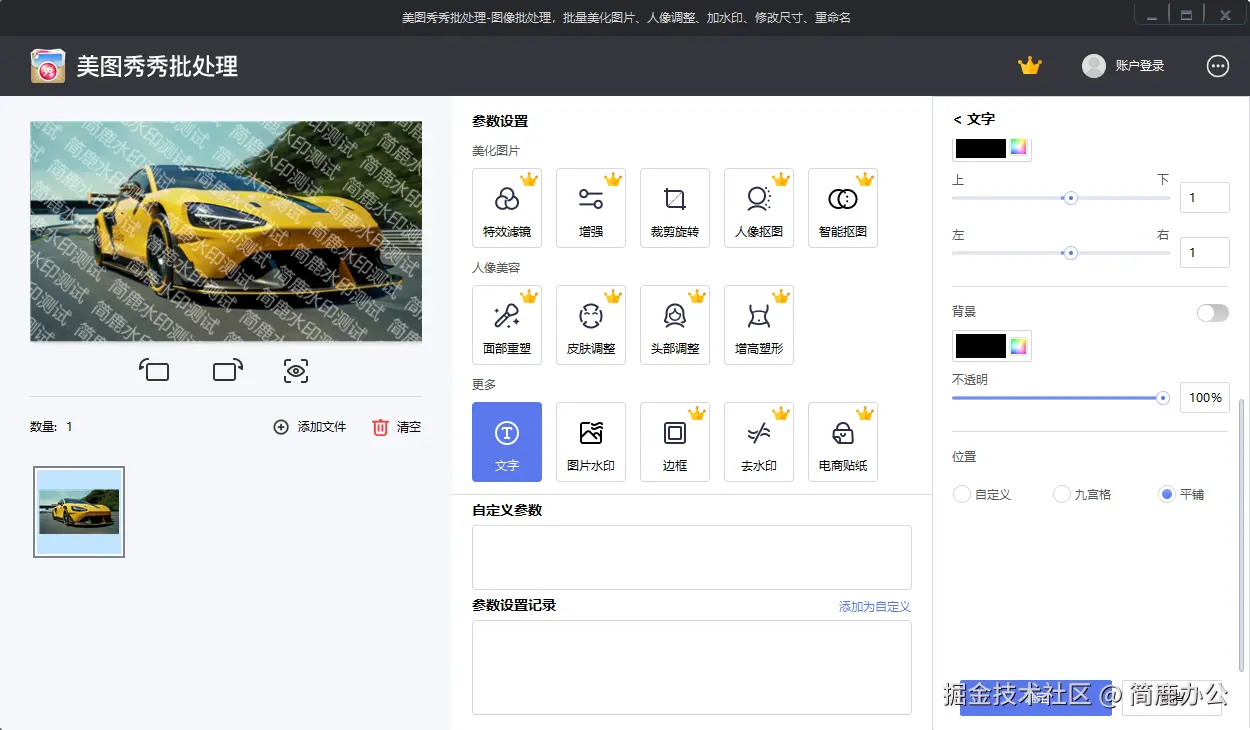Switch to the 边框 border tab
Screen dimensions: 1250x730
(x=675, y=441)
